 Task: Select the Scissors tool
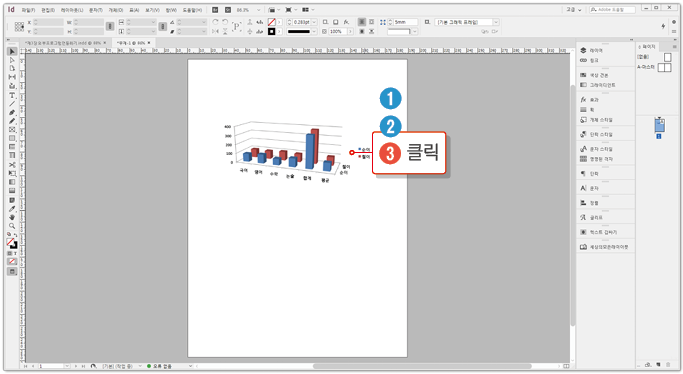tap(12, 165)
